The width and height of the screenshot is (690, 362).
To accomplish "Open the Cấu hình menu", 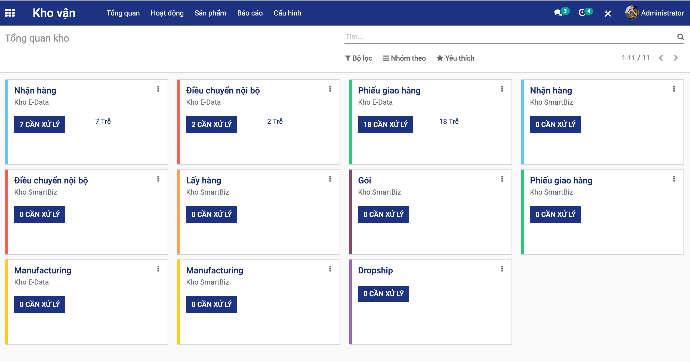I will coord(287,13).
